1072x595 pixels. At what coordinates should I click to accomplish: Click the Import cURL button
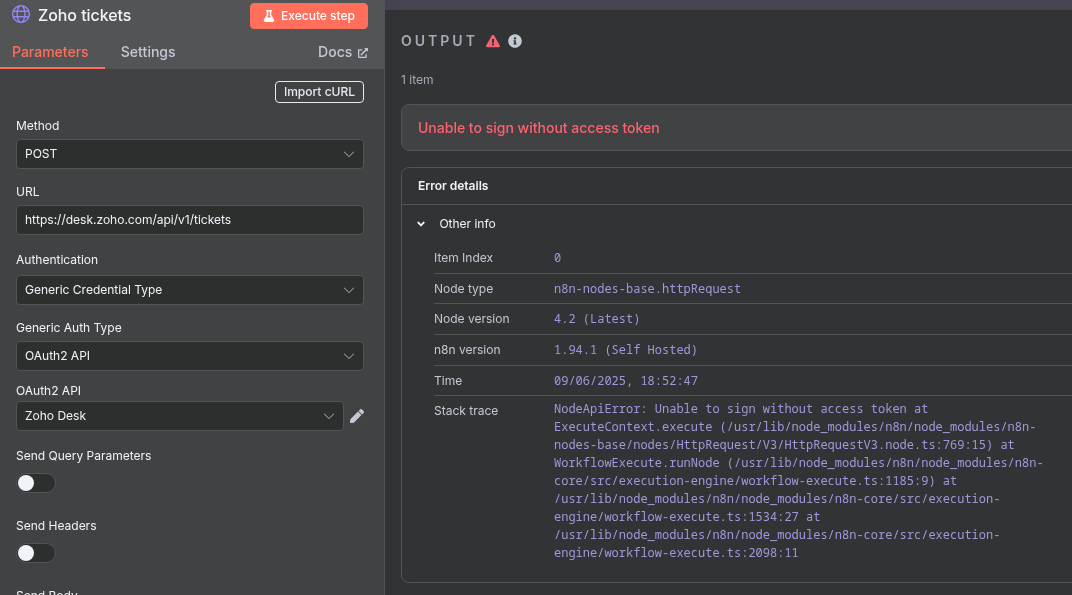319,92
